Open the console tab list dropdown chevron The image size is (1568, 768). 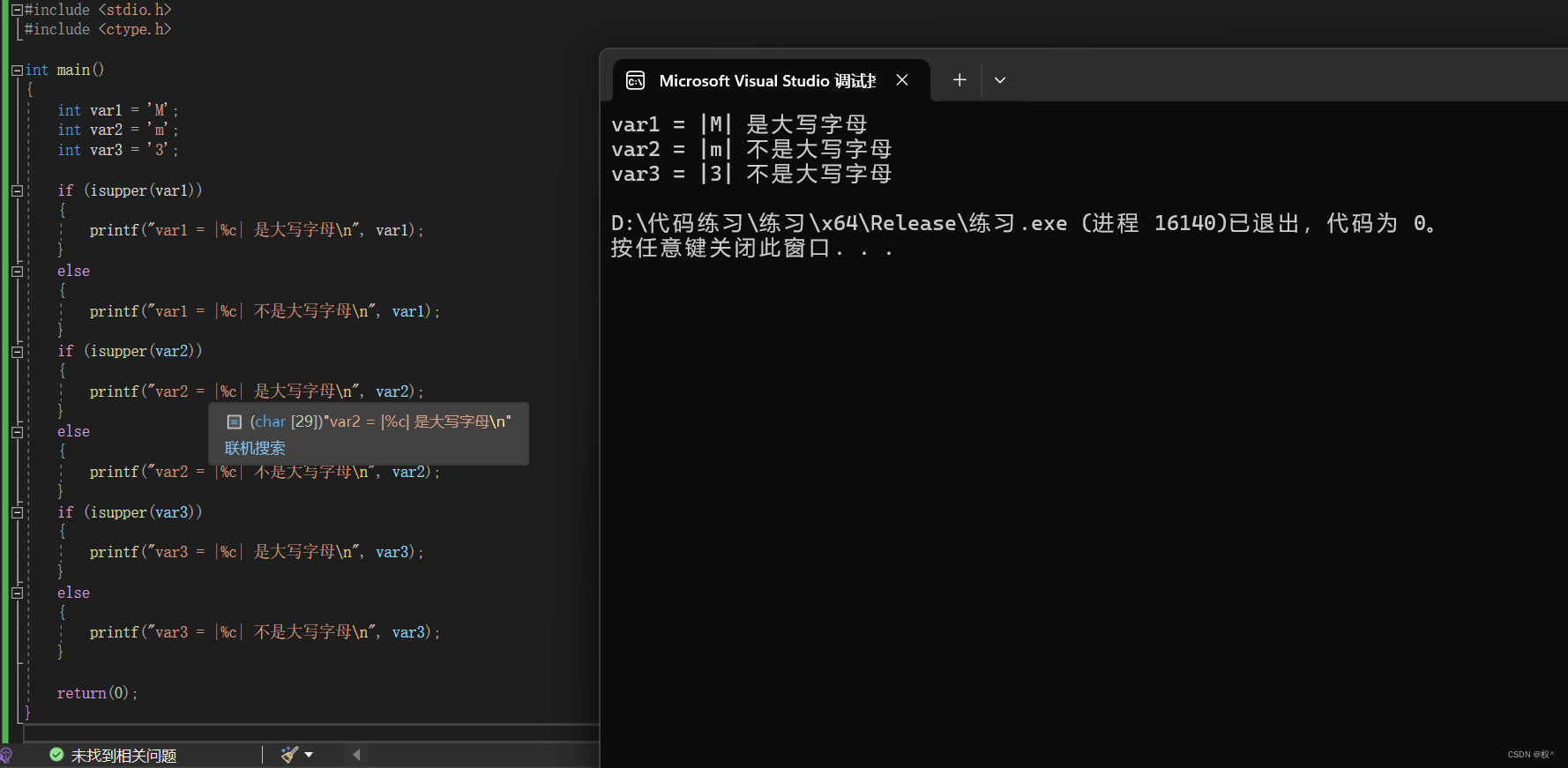tap(1000, 80)
